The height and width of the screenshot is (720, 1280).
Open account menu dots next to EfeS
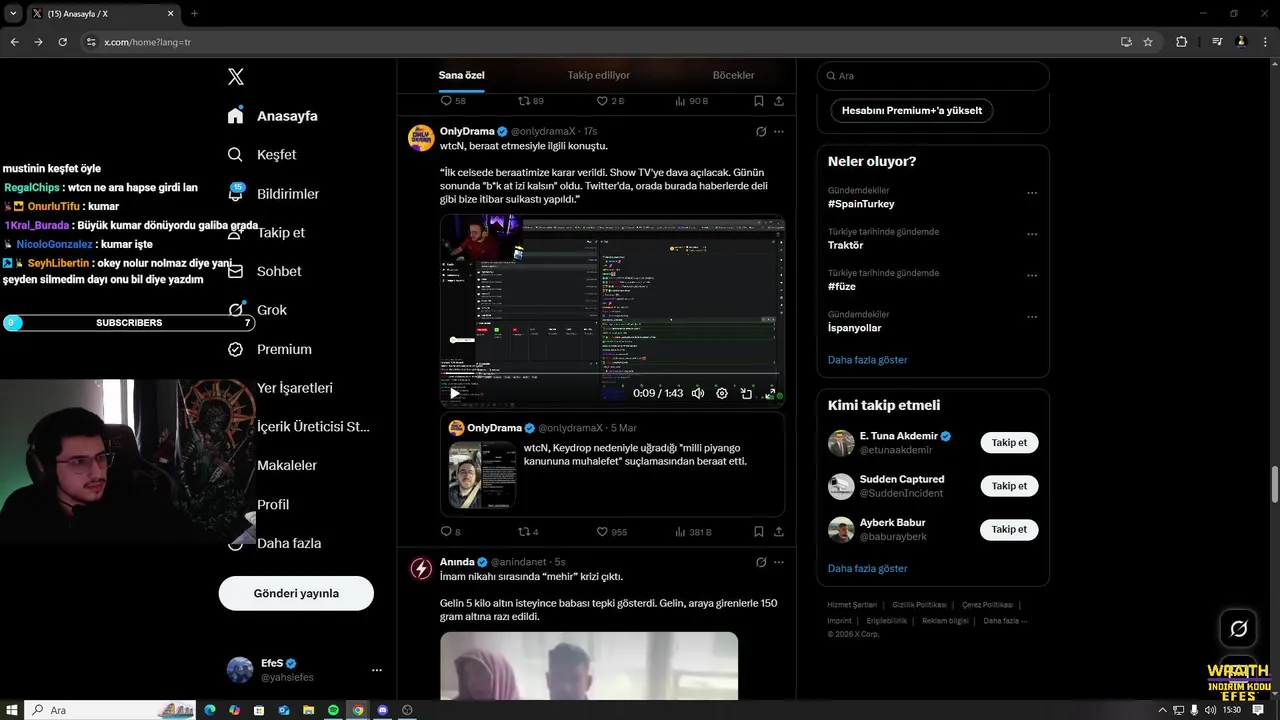tap(377, 670)
